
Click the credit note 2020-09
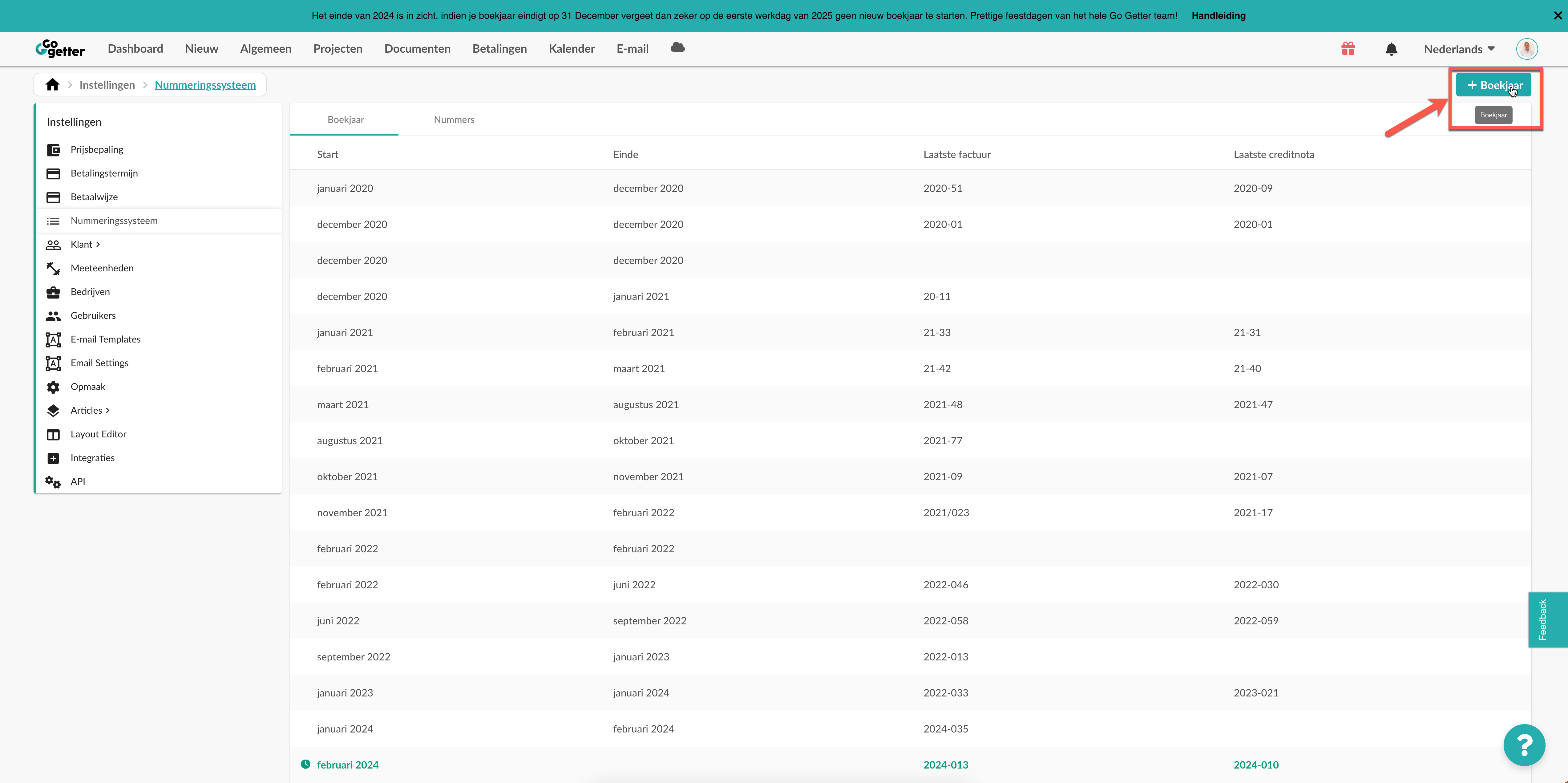pos(1253,188)
